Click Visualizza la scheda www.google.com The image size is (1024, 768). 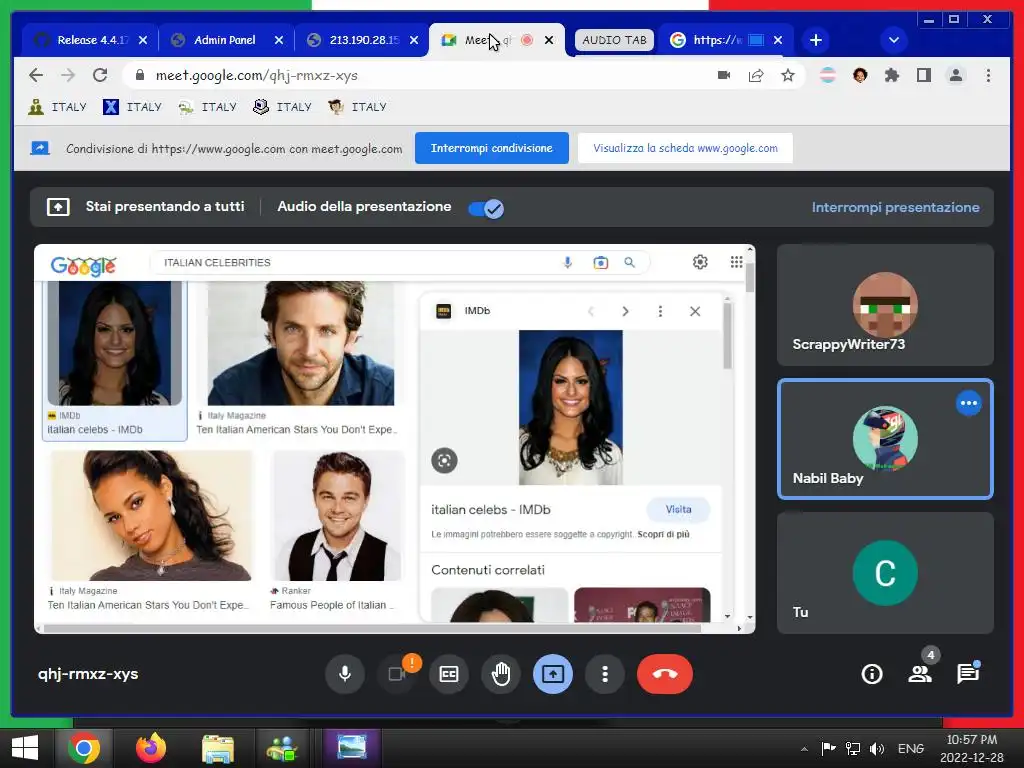click(685, 148)
